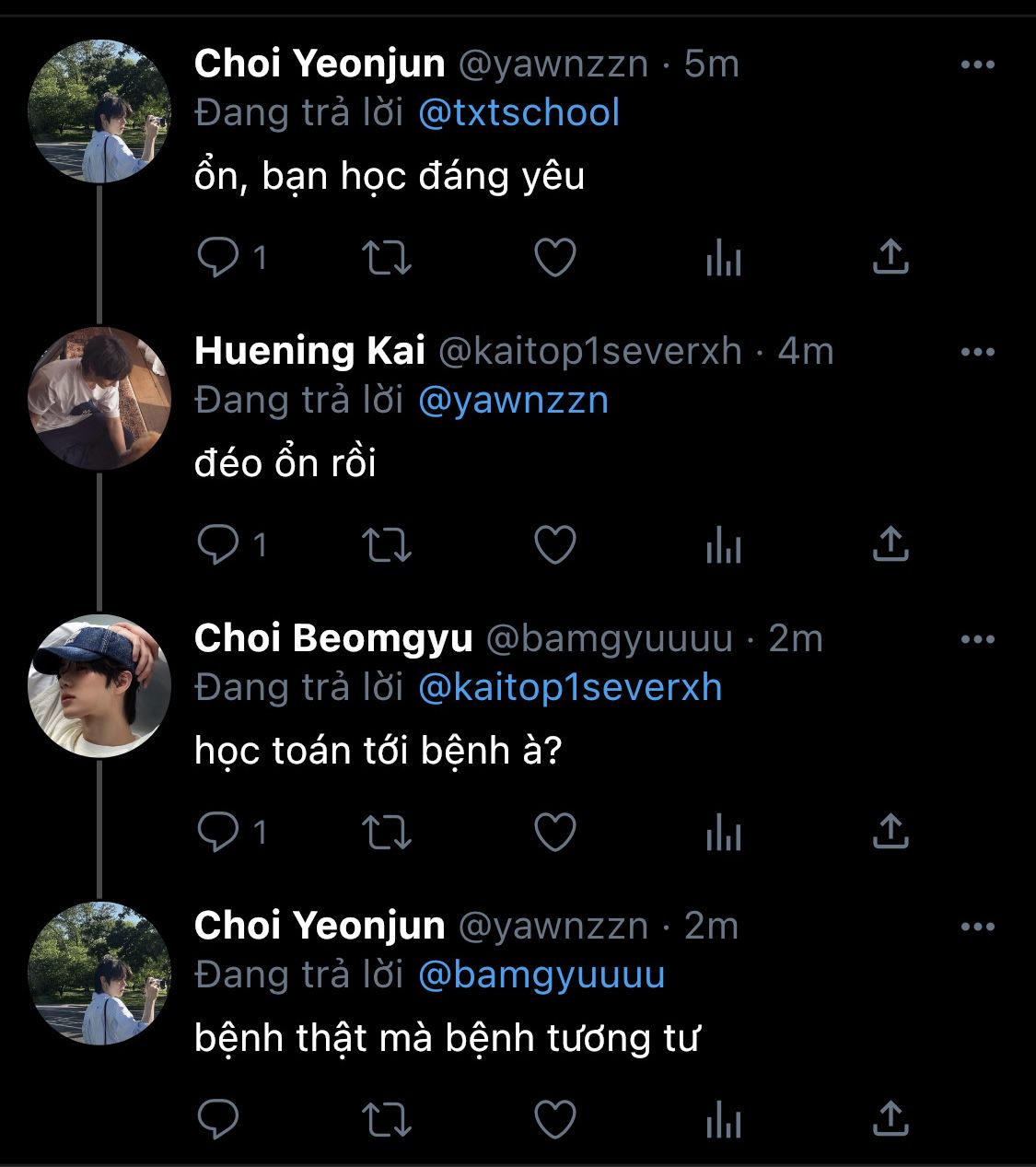Like Huening Kai's reply
The width and height of the screenshot is (1036, 1167).
555,545
